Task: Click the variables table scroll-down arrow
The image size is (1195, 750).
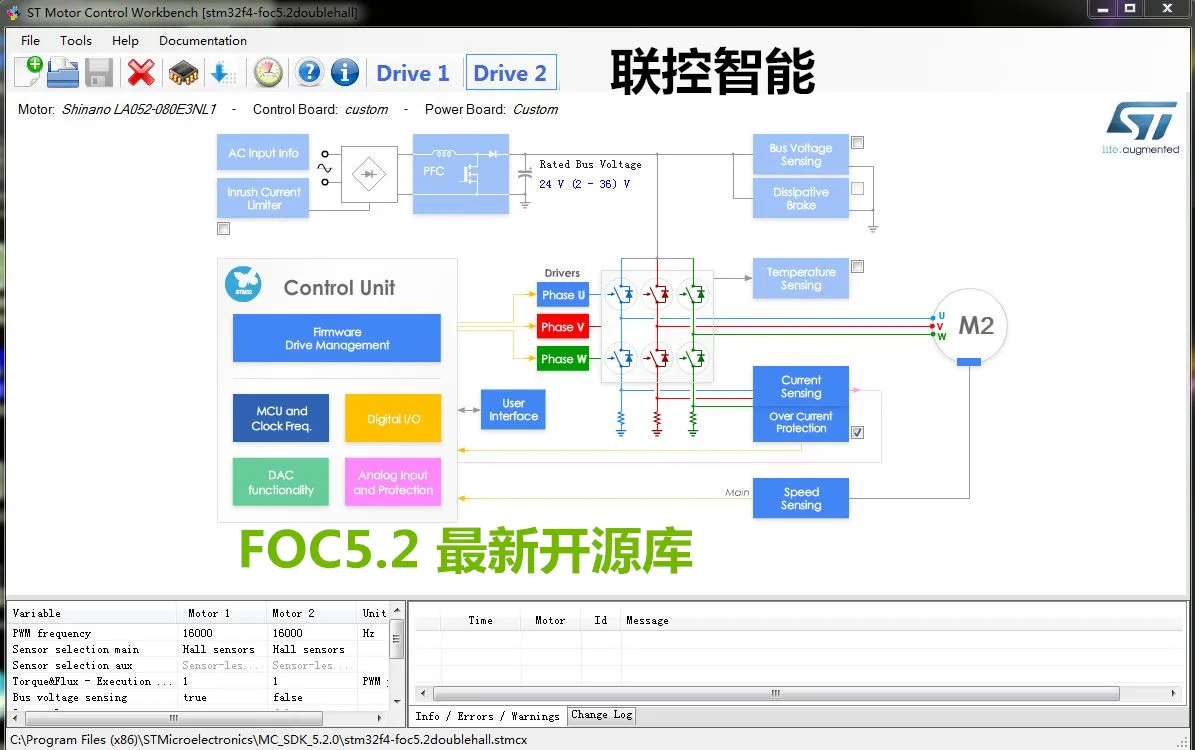Action: (x=396, y=700)
